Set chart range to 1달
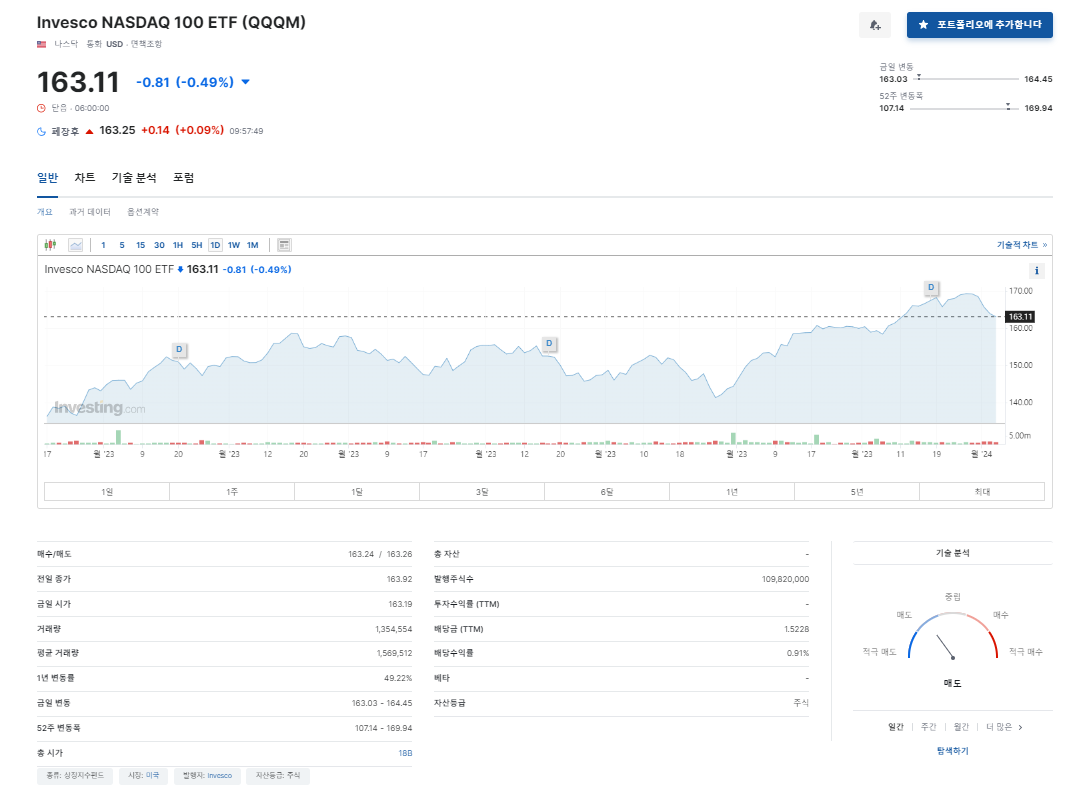1065x795 pixels. click(x=357, y=491)
